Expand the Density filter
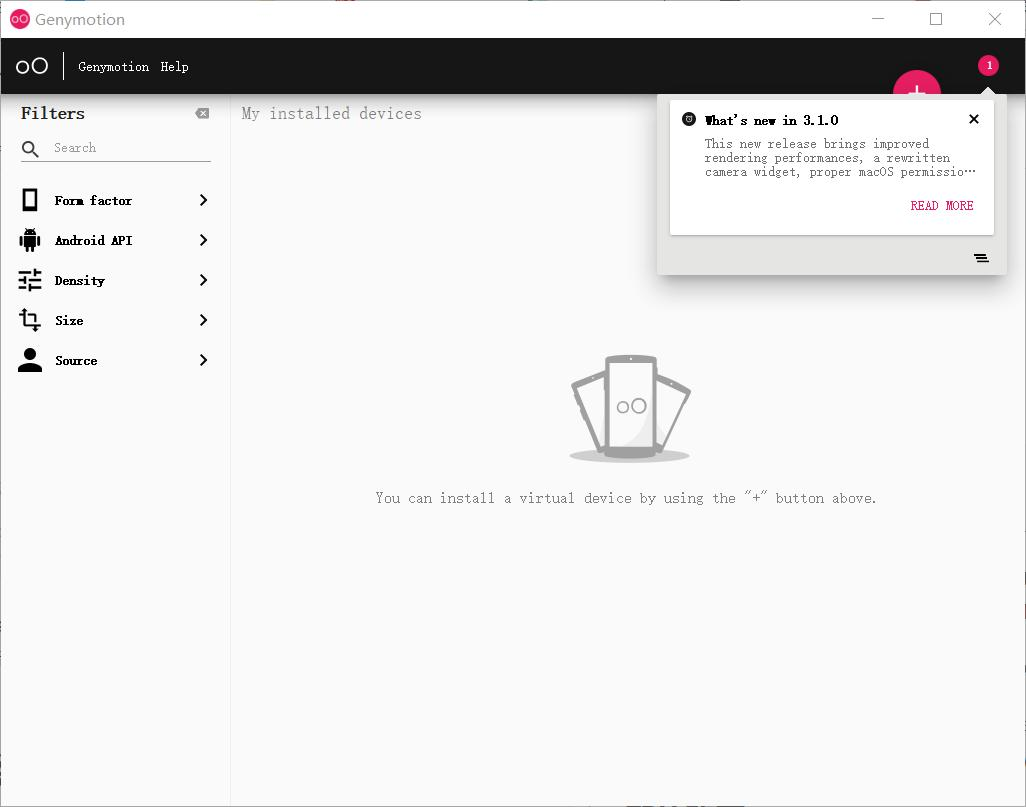 tap(203, 280)
